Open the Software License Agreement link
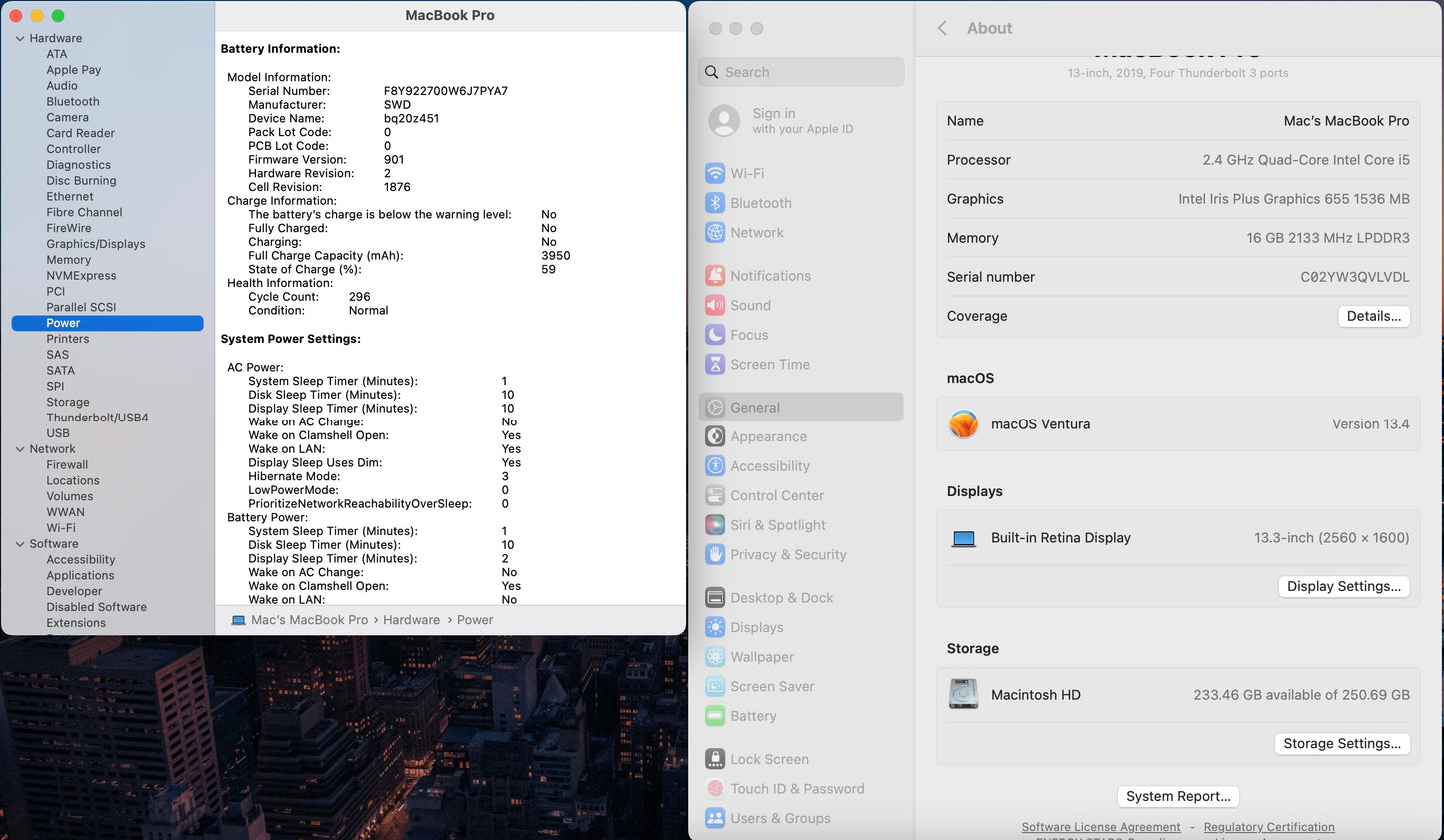Viewport: 1444px width, 840px height. click(x=1100, y=827)
